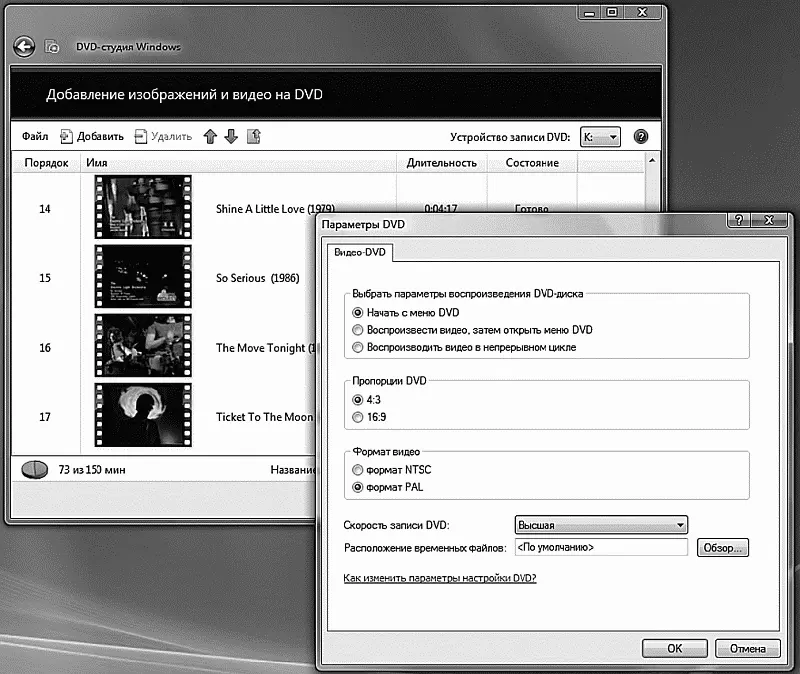The height and width of the screenshot is (674, 800).
Task: Select 'Воспроизвести видео, затем открыть меню DVD' option
Action: pyautogui.click(x=358, y=329)
